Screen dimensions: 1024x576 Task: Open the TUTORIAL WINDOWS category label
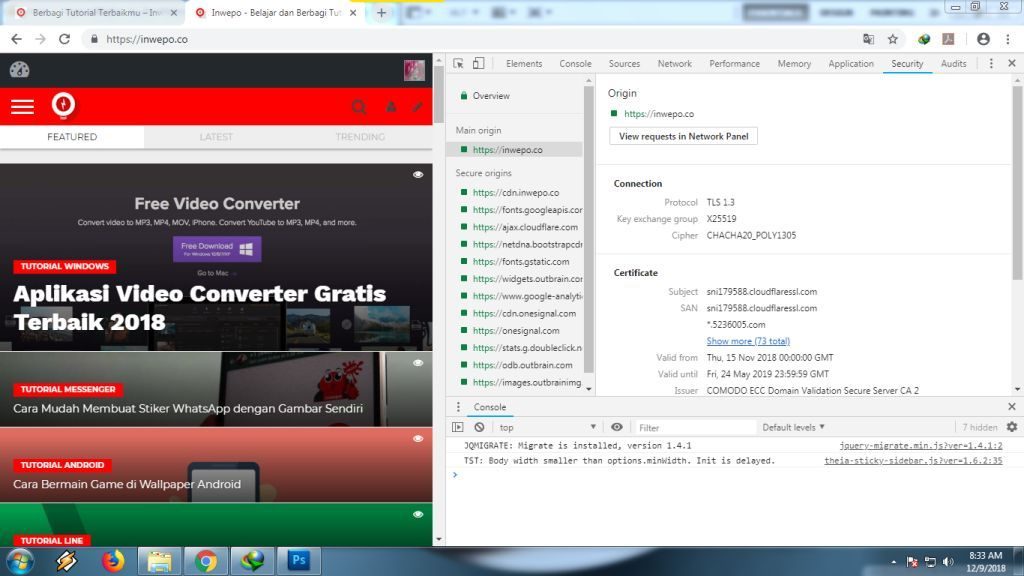tap(65, 266)
